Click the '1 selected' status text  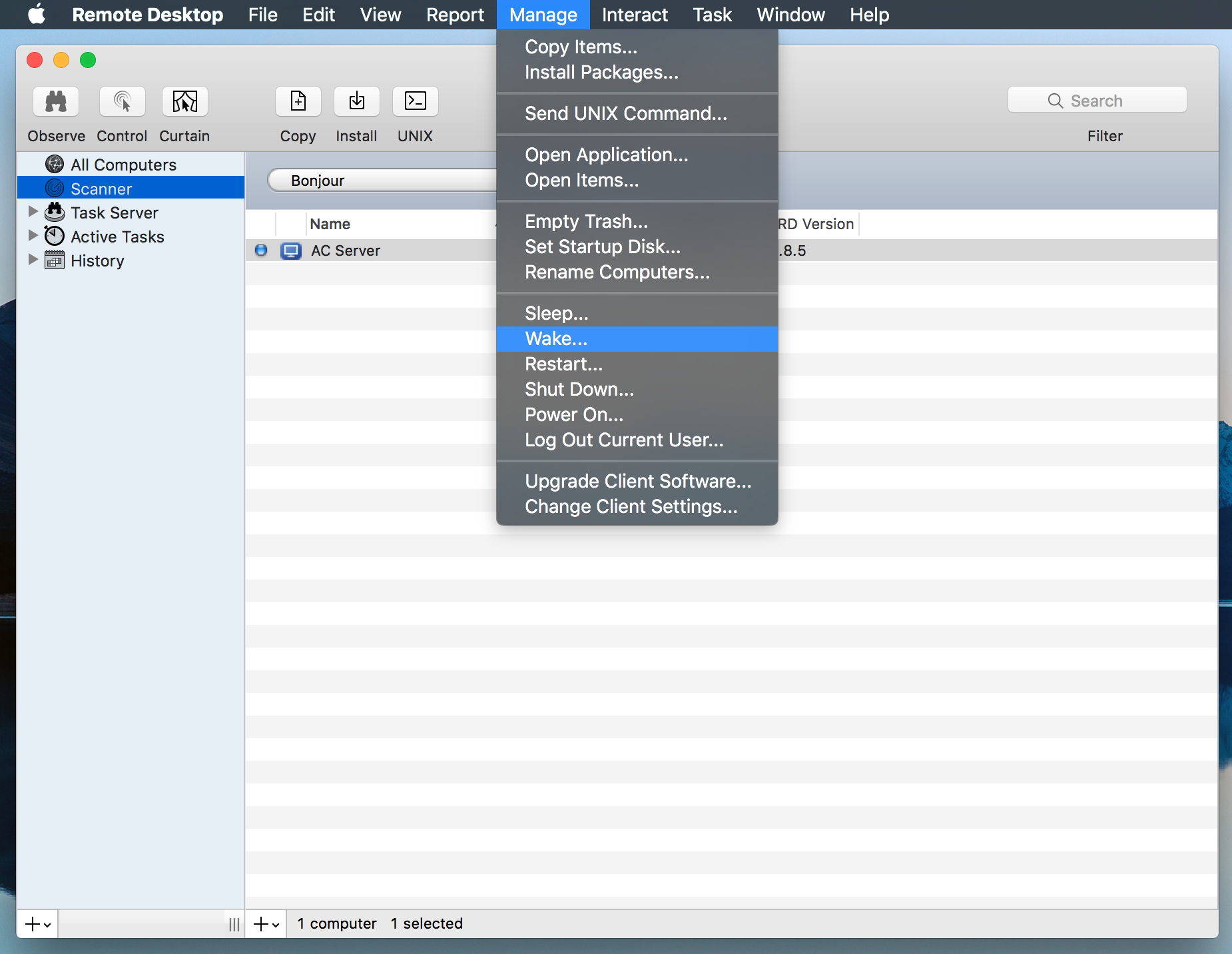pyautogui.click(x=426, y=923)
